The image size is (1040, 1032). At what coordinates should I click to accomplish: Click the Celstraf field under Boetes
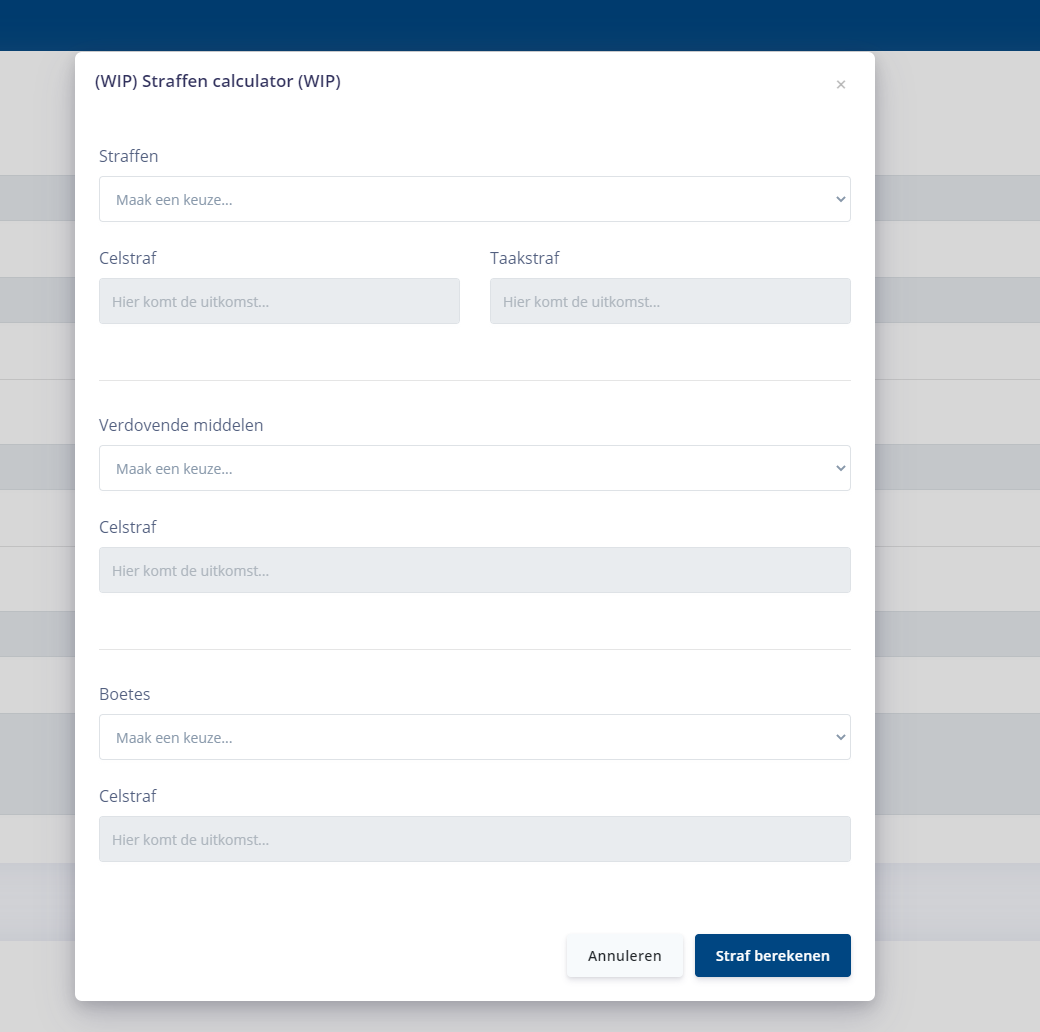click(x=474, y=839)
